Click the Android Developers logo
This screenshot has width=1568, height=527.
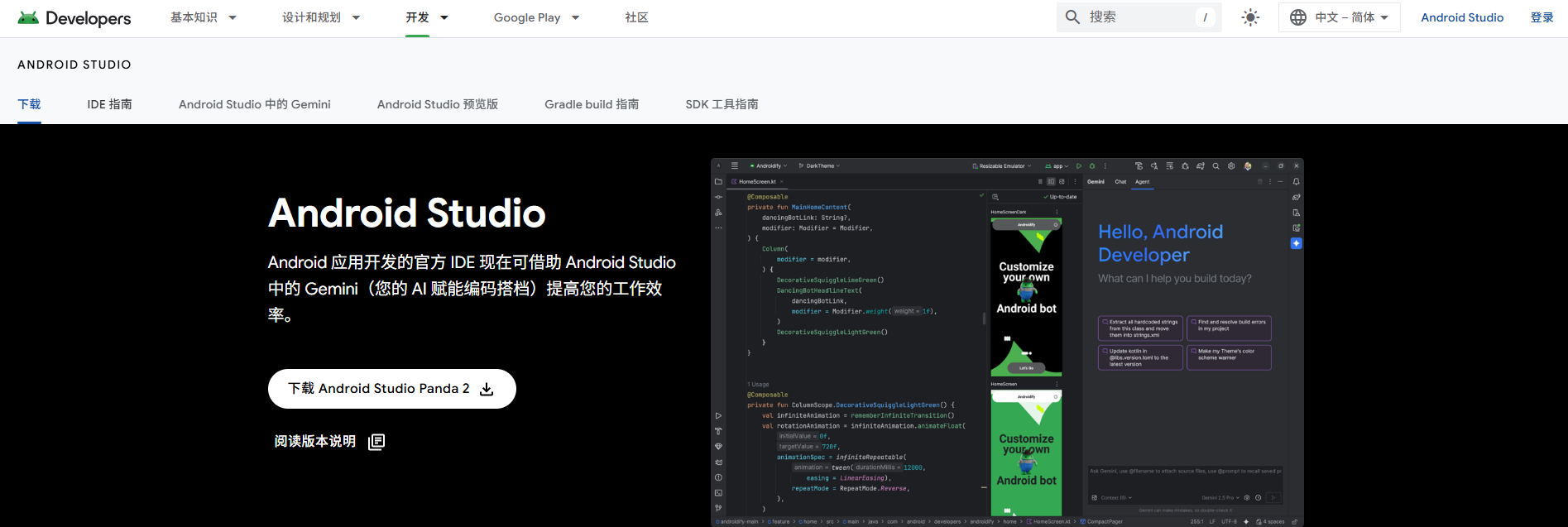tap(74, 18)
